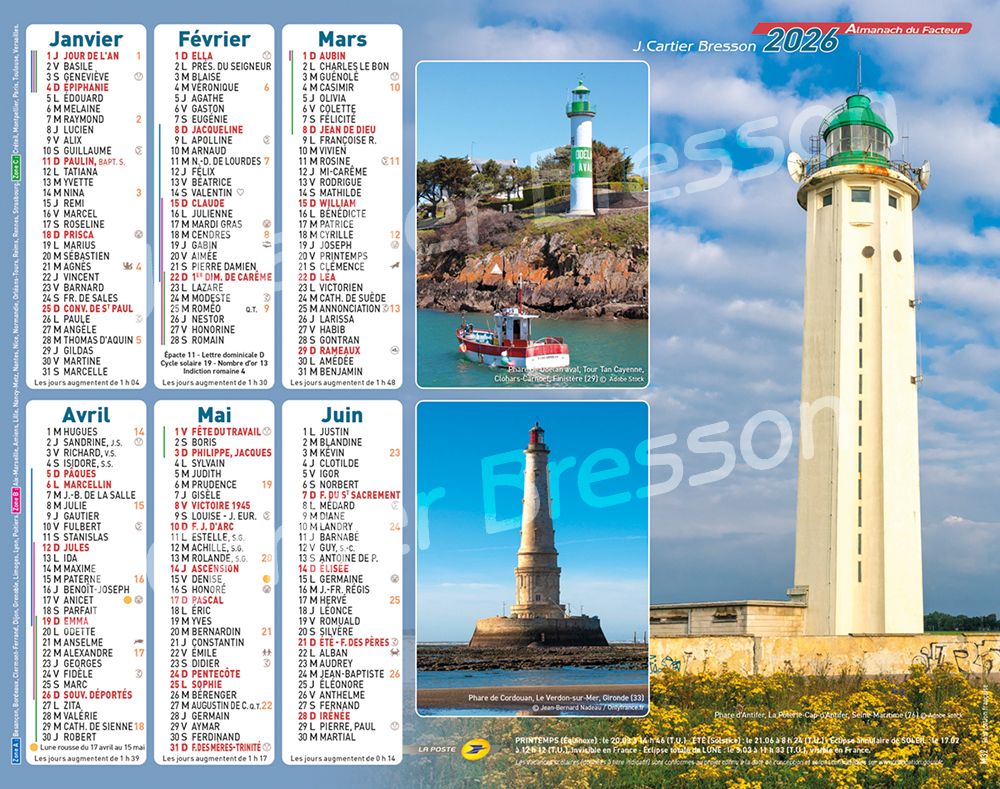Click the orange Lune rousse legend dot
This screenshot has height=789, width=1000.
[x=37, y=746]
